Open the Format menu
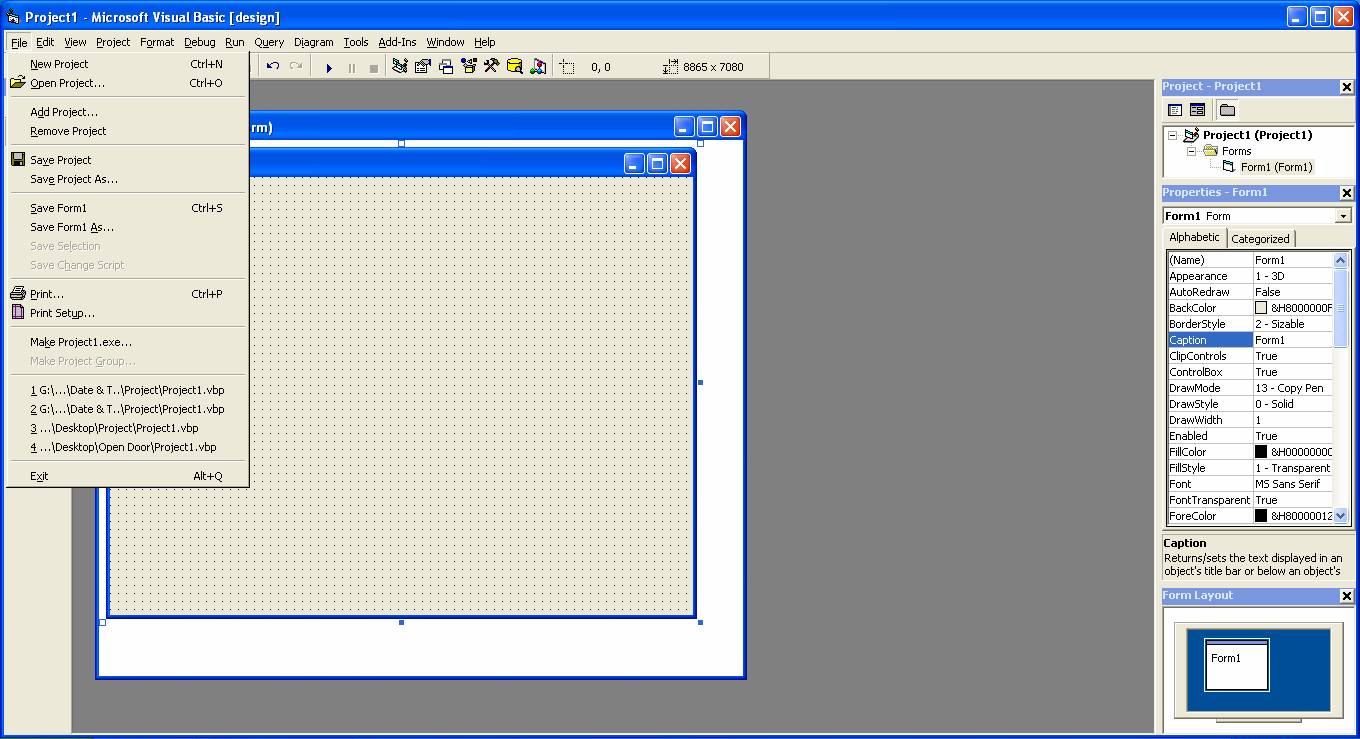This screenshot has width=1360, height=739. pos(157,42)
